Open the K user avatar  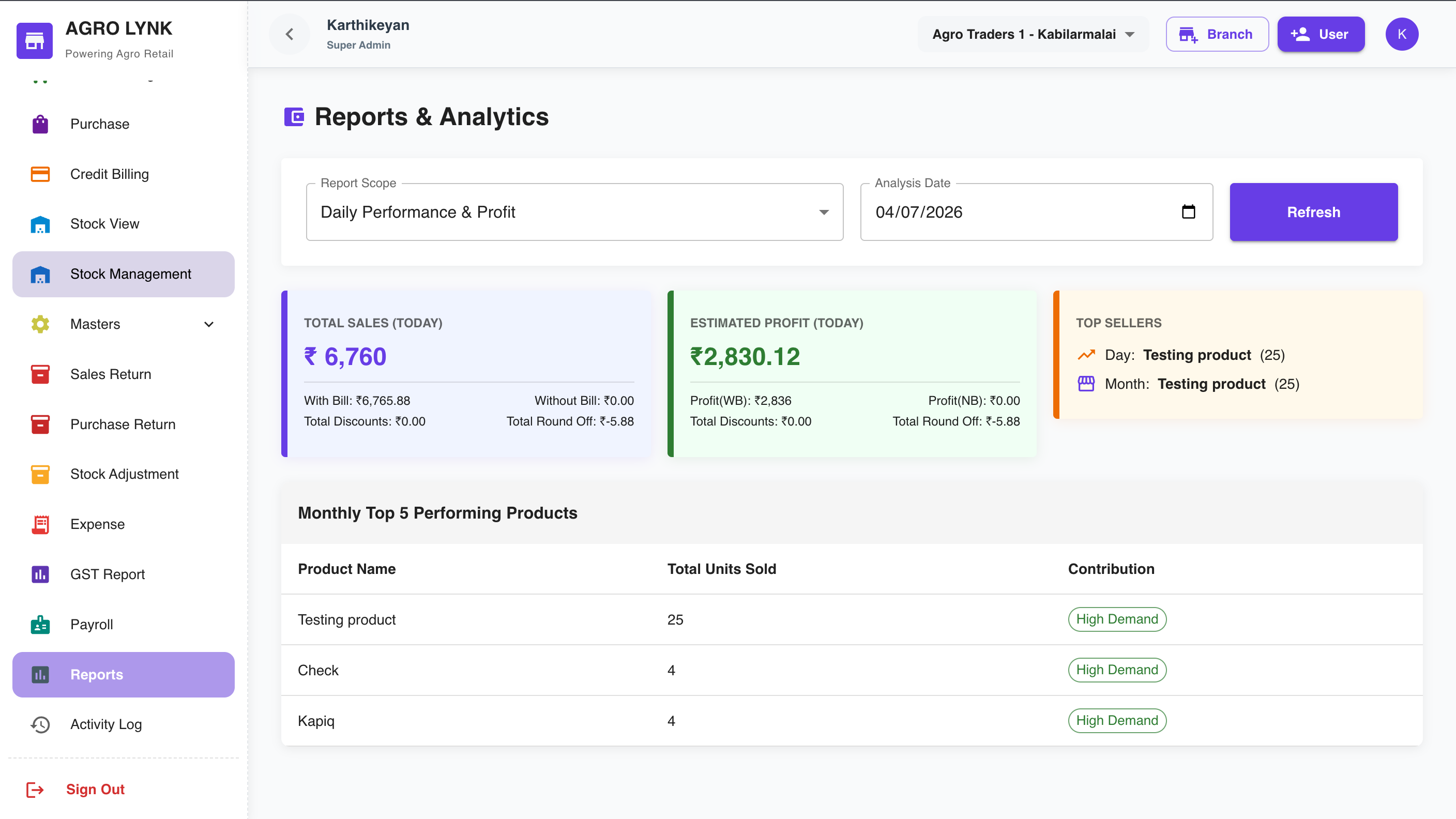[1402, 35]
